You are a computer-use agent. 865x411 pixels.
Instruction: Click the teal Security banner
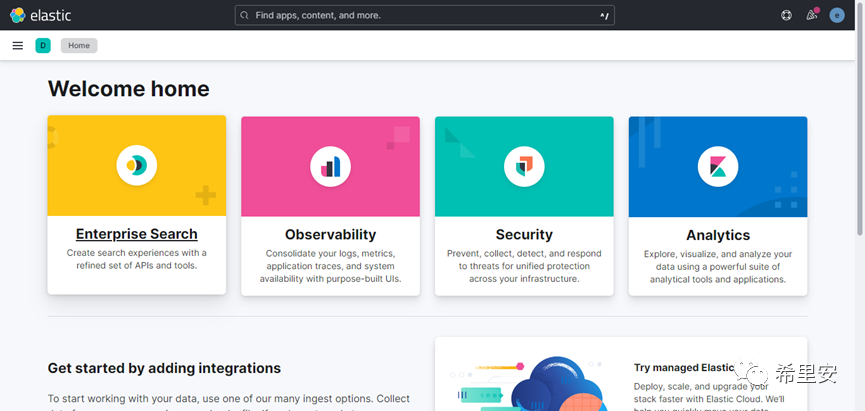pos(524,167)
